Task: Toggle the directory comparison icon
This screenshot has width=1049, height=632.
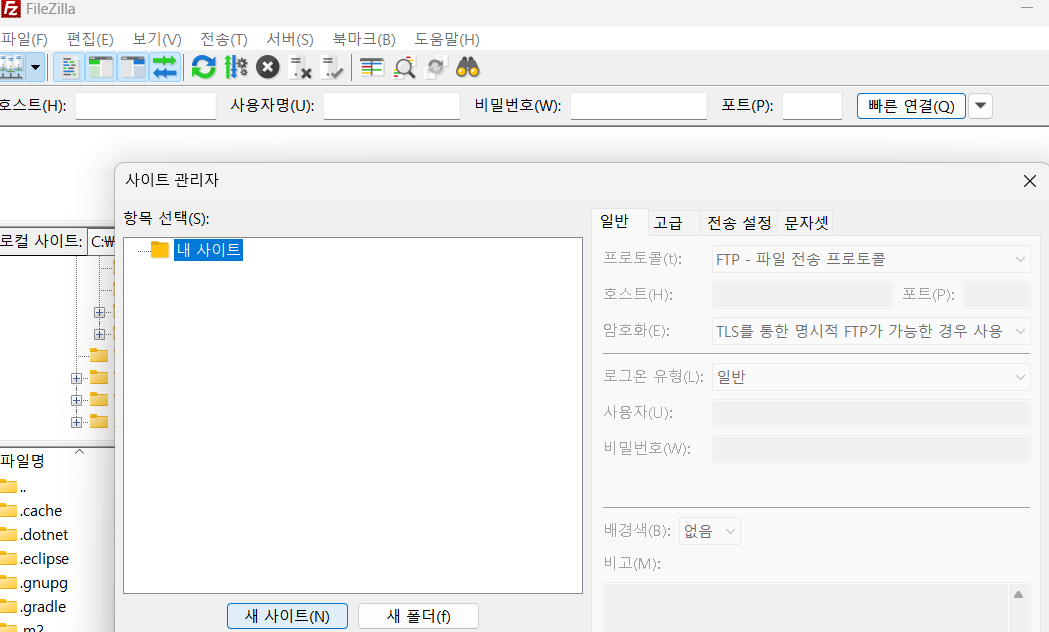Action: click(x=404, y=68)
